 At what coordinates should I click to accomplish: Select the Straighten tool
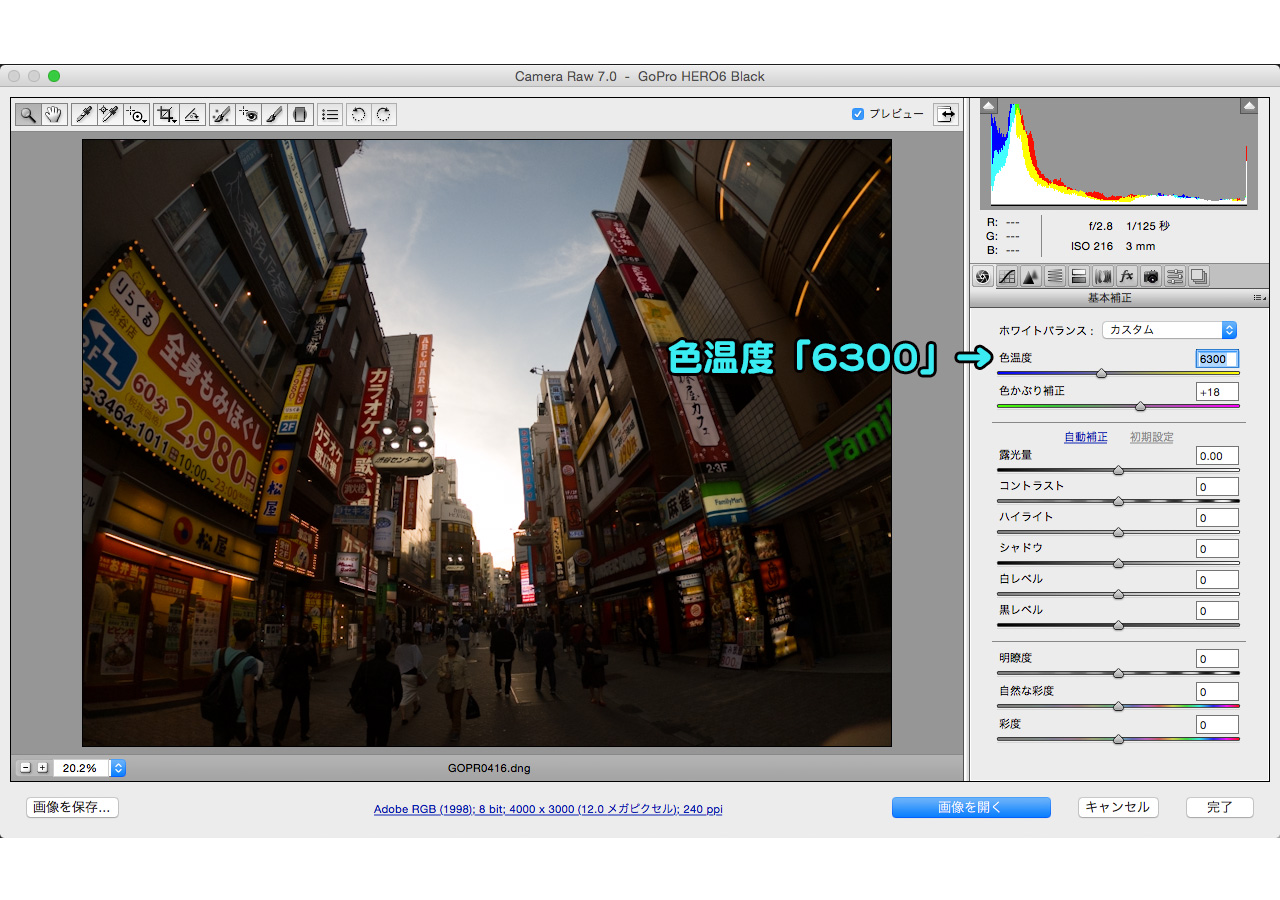tap(193, 114)
